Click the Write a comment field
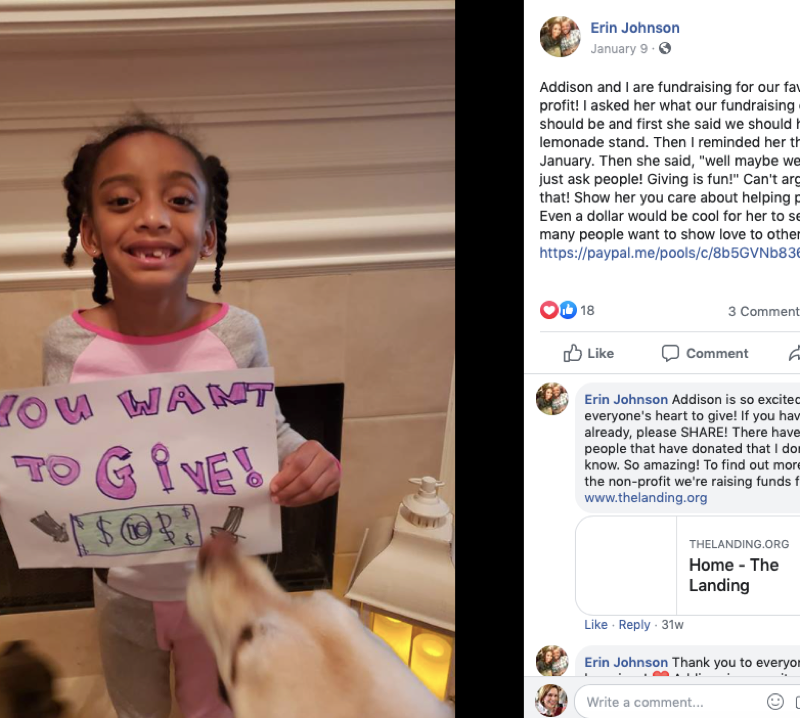The height and width of the screenshot is (718, 800). pyautogui.click(x=670, y=702)
